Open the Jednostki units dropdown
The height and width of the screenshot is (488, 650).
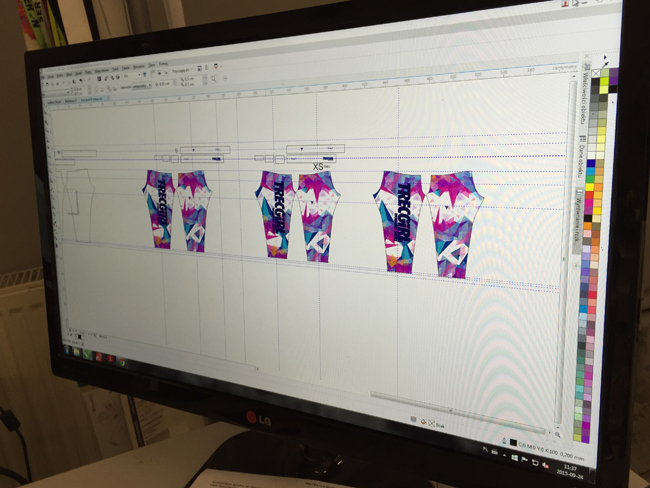pos(142,86)
